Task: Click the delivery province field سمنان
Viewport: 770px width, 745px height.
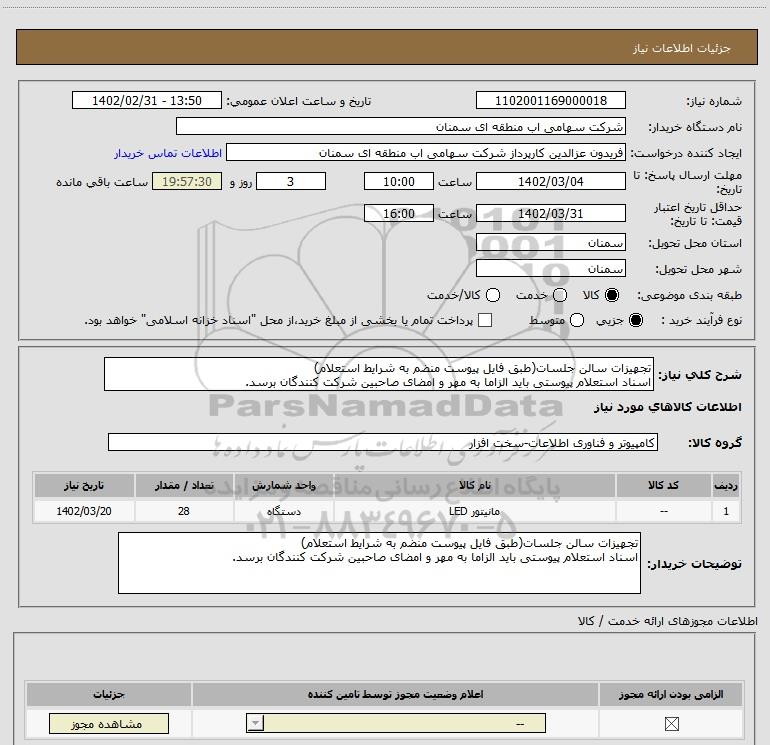Action: tap(550, 242)
